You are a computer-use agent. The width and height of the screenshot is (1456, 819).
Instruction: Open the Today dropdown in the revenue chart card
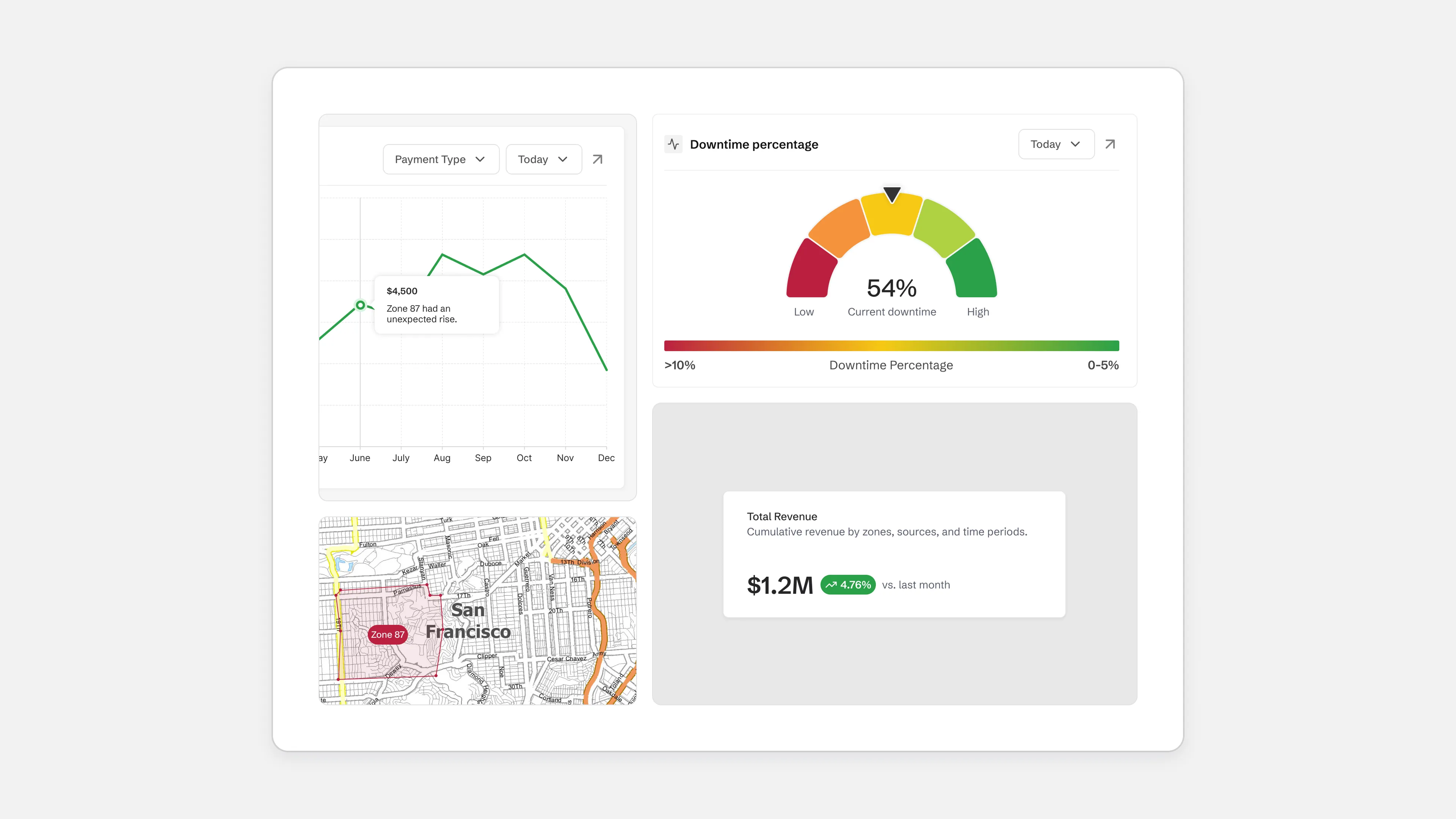coord(544,159)
